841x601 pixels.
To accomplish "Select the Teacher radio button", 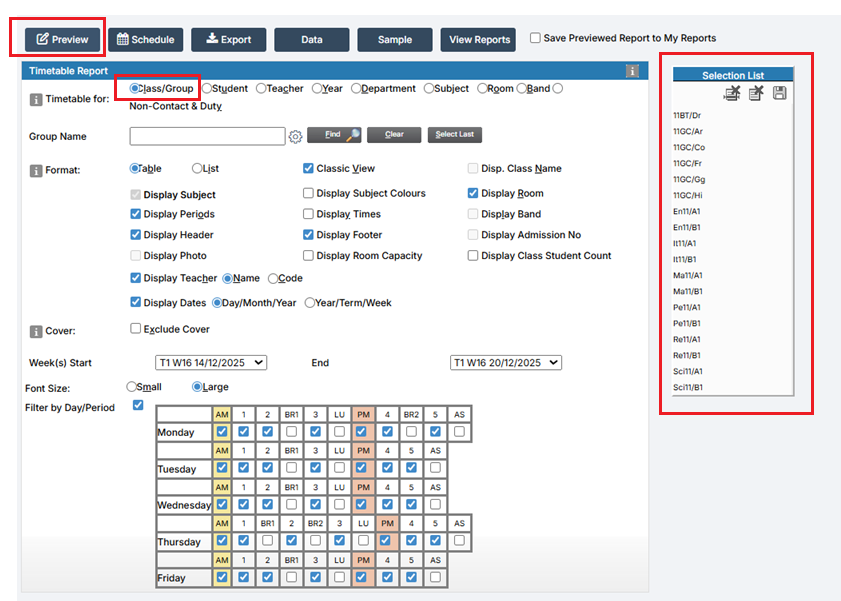I will [x=261, y=88].
